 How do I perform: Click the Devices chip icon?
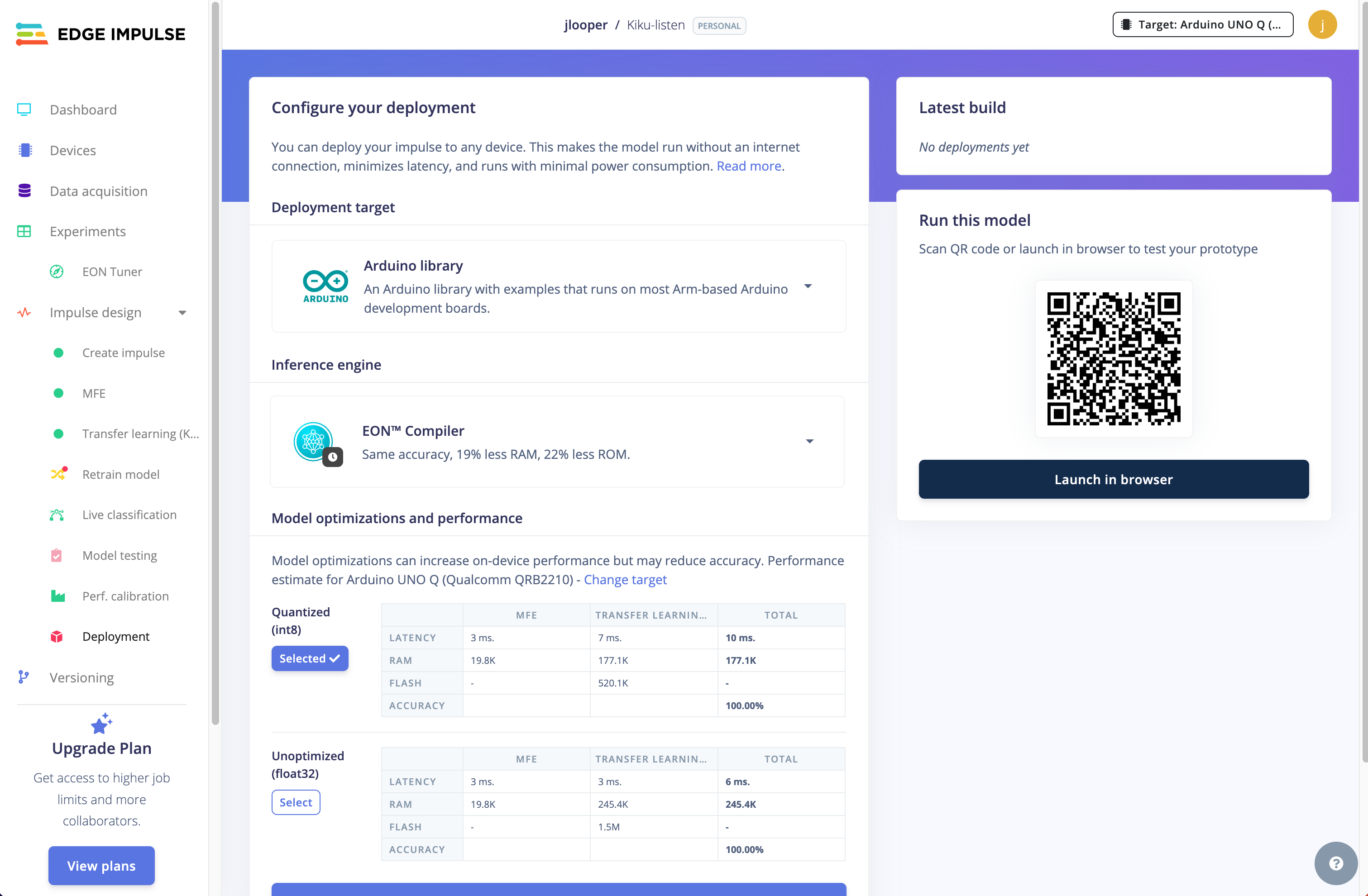point(25,150)
